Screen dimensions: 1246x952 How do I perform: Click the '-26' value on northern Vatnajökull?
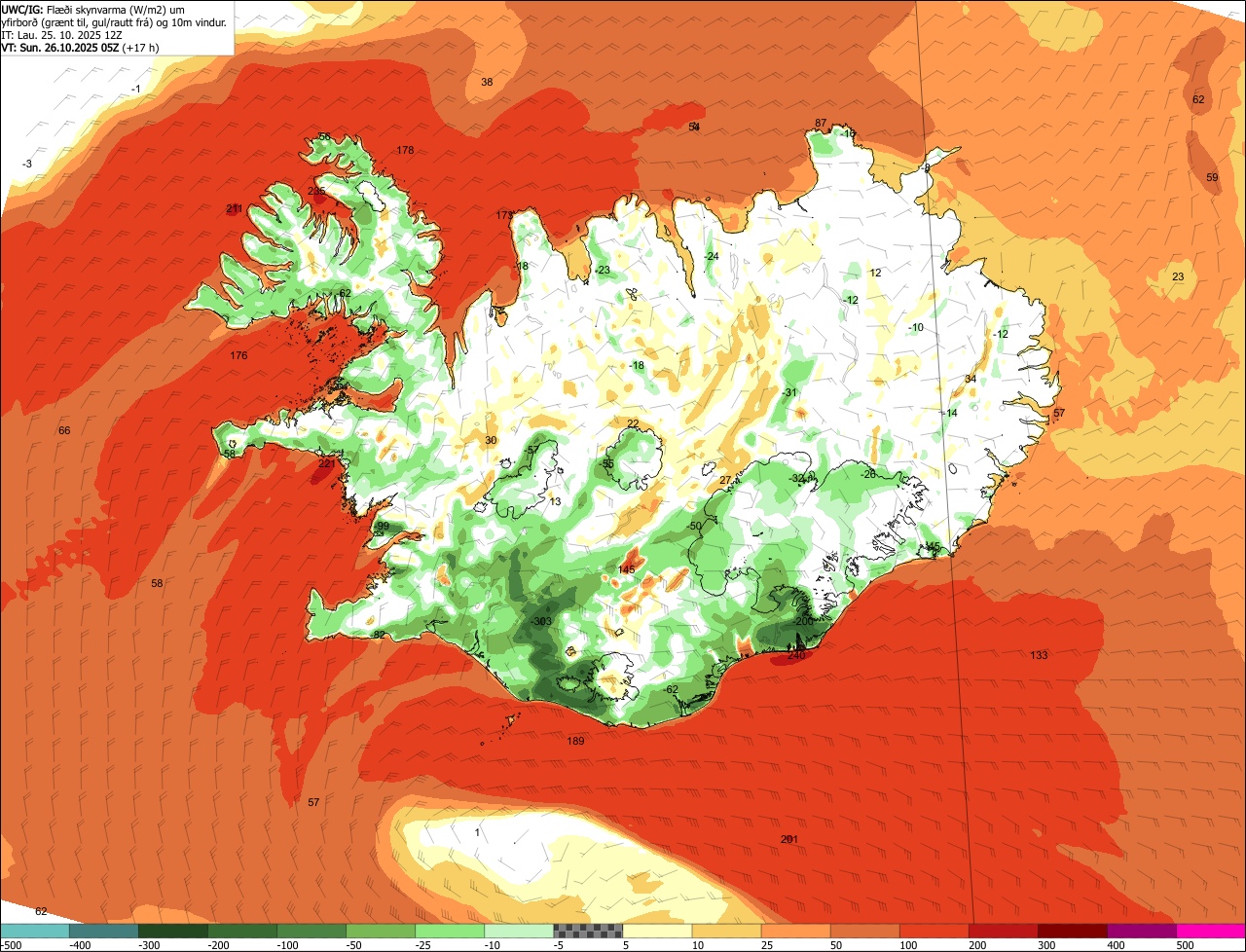click(x=869, y=474)
